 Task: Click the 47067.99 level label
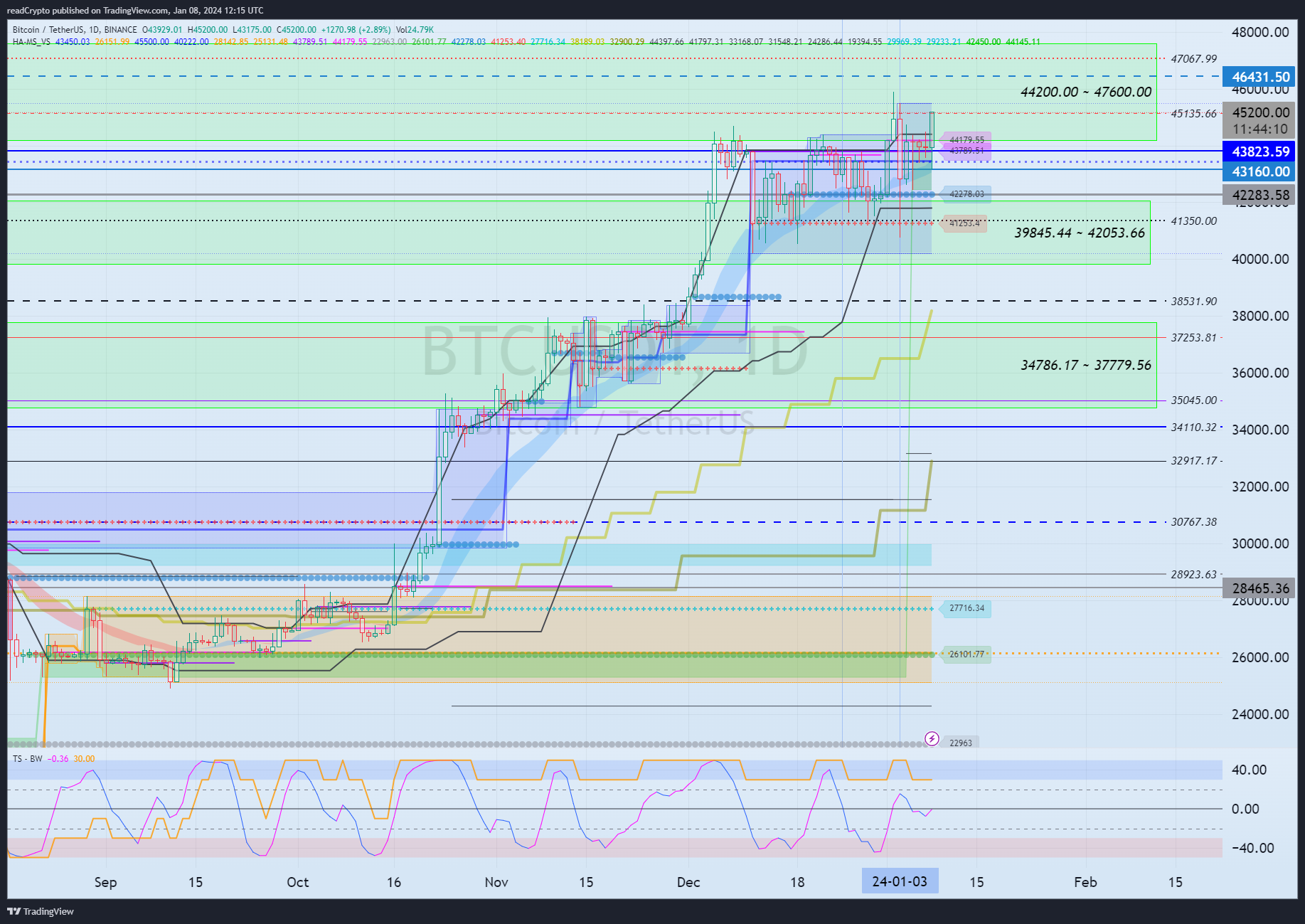coord(1194,59)
